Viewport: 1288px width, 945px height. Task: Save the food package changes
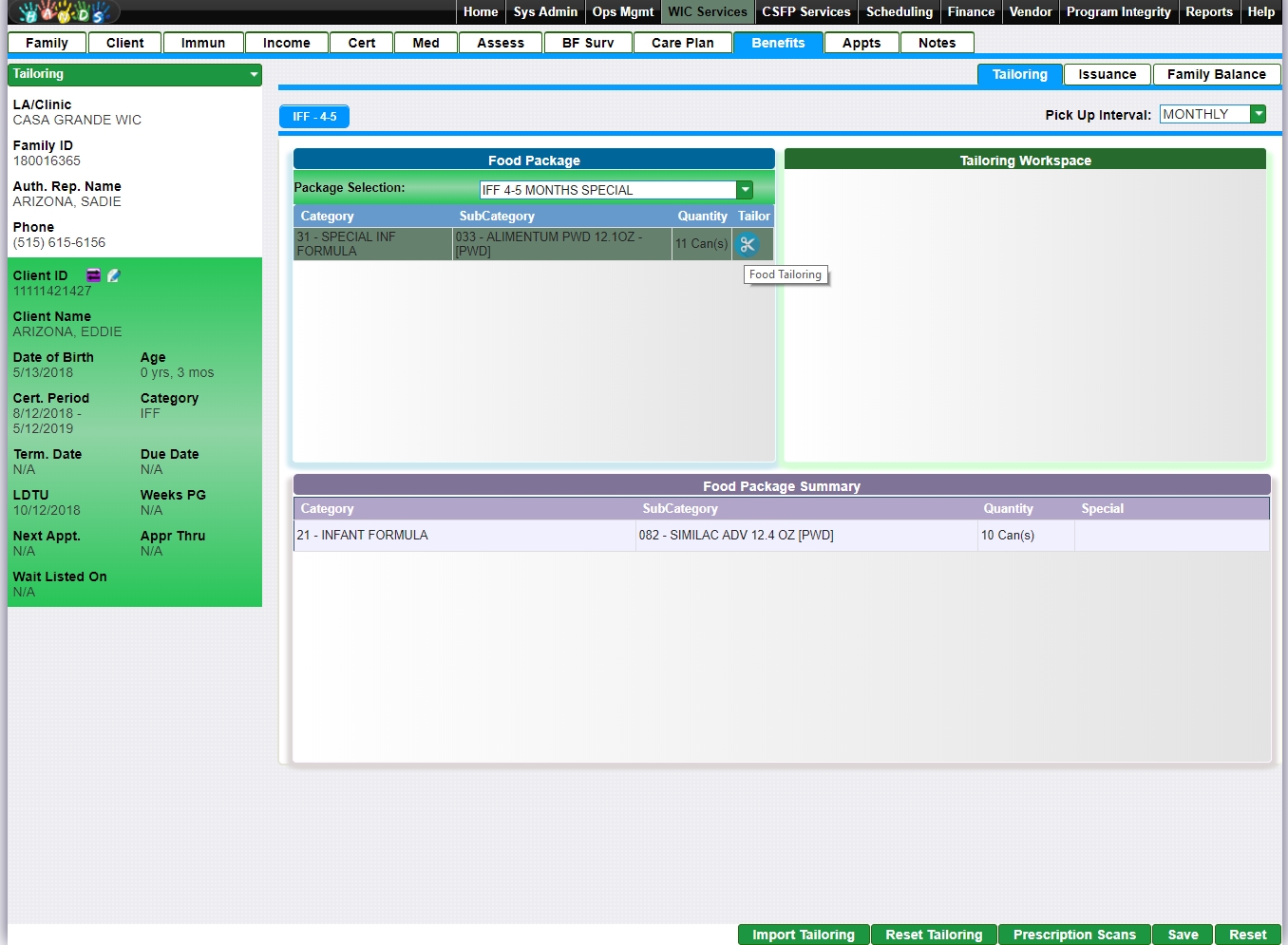1182,935
